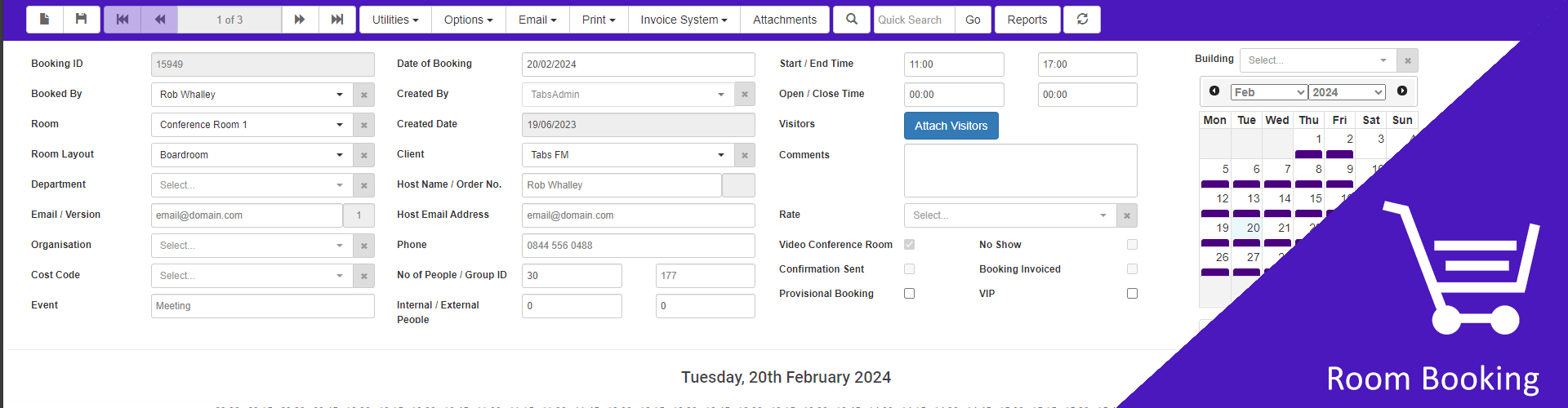1568x408 pixels.
Task: Open the calendar year dropdown 2024
Action: 1347,92
